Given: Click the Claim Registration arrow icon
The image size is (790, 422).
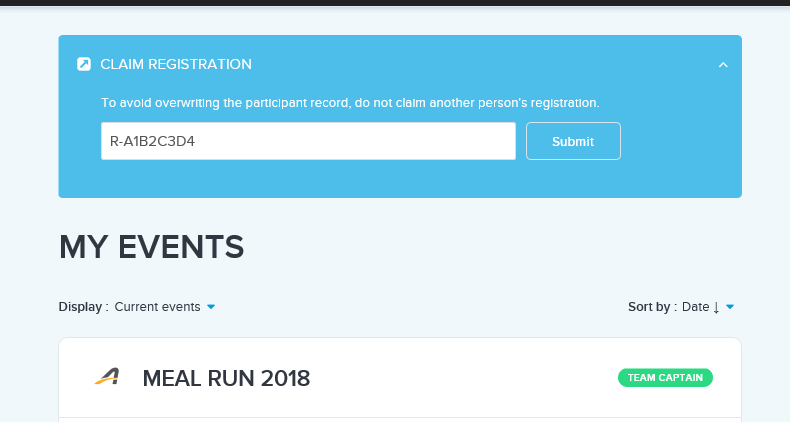Looking at the screenshot, I should (x=84, y=64).
